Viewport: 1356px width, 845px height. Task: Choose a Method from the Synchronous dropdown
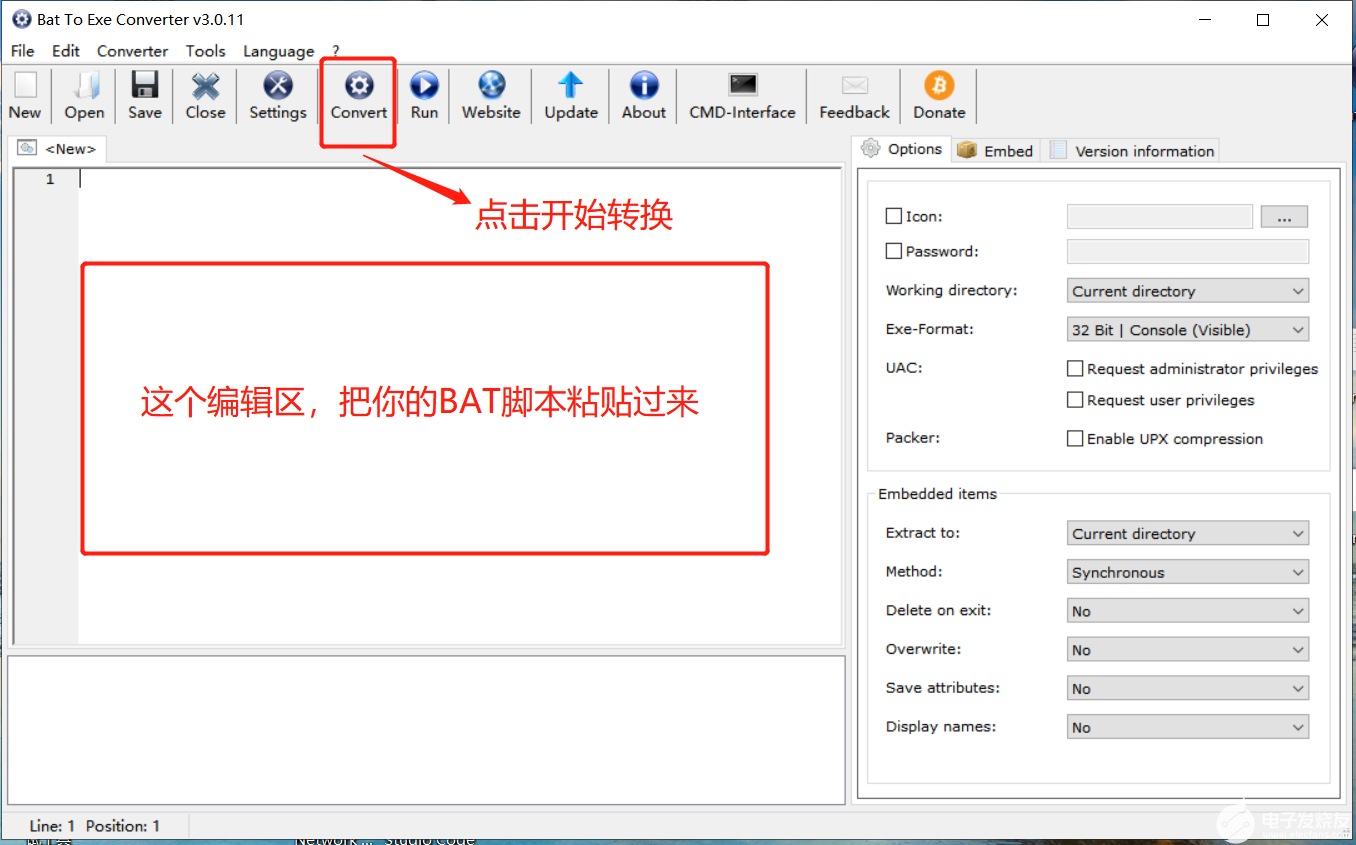point(1188,573)
